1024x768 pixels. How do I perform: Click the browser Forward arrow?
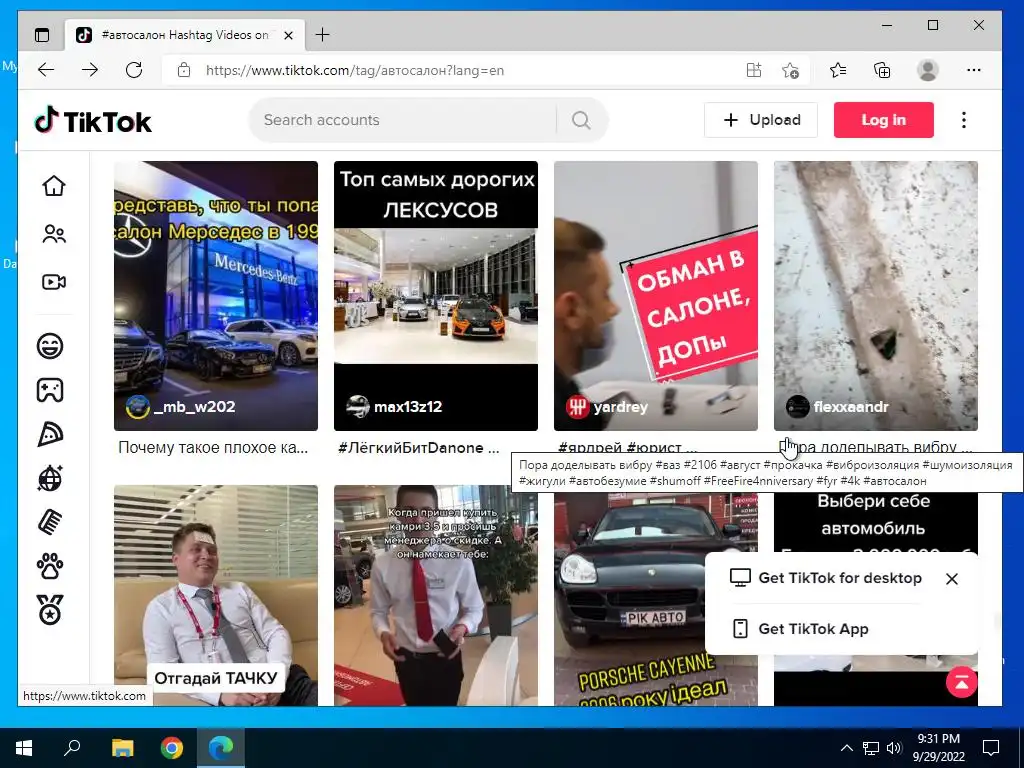89,70
